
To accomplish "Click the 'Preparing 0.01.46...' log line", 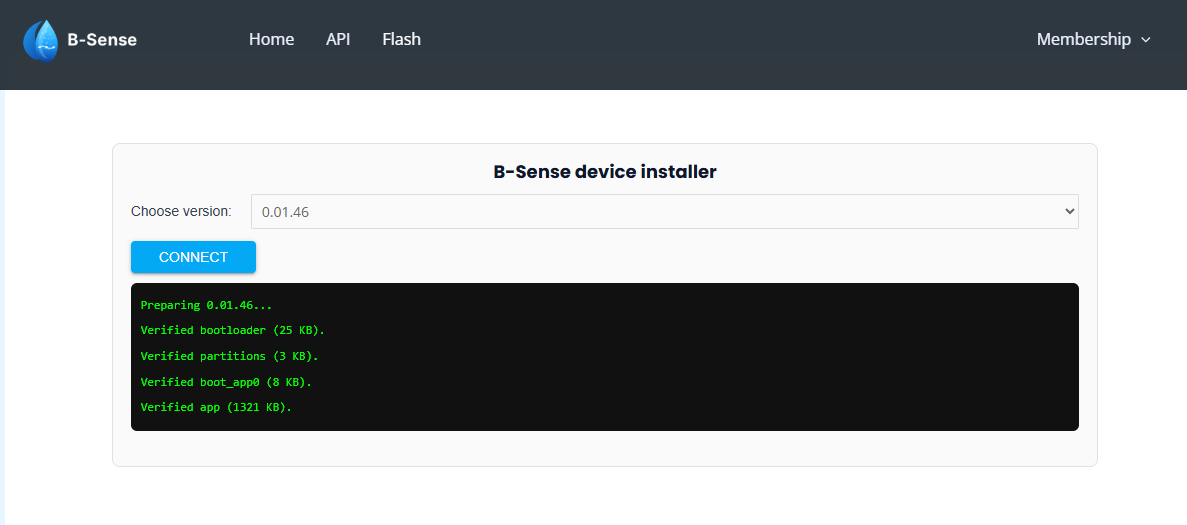I will point(206,305).
